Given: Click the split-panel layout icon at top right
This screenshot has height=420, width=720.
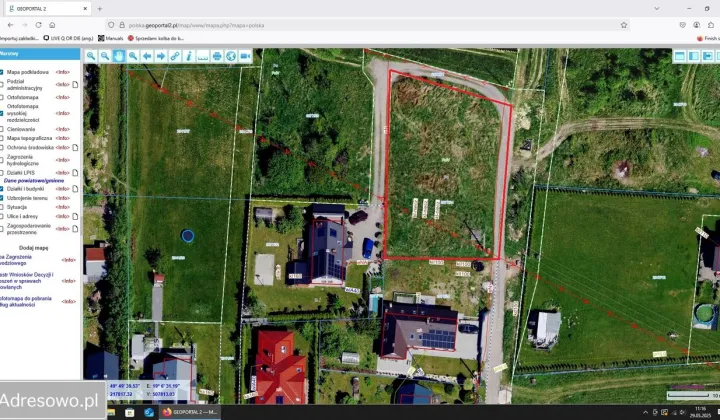Looking at the screenshot, I should [694, 56].
